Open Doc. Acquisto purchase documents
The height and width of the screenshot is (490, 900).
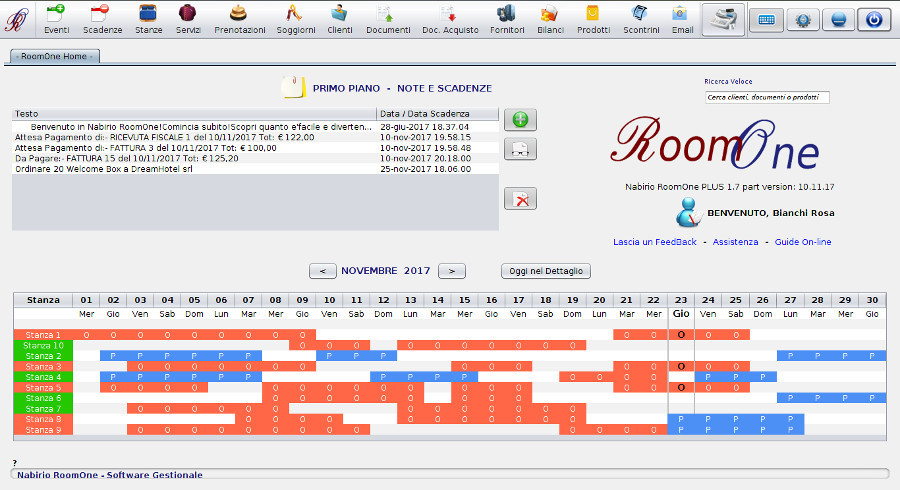[x=450, y=20]
